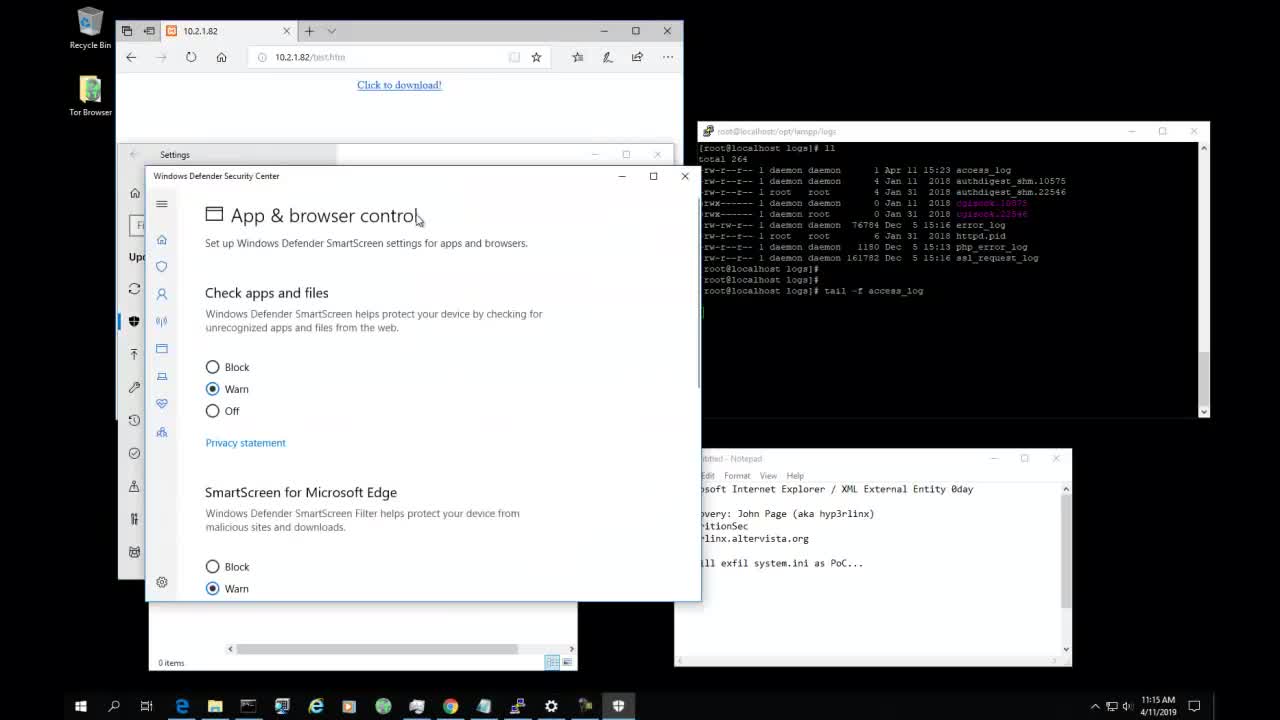The width and height of the screenshot is (1280, 720).
Task: Open Family options icon in Defender sidebar
Action: [x=162, y=432]
